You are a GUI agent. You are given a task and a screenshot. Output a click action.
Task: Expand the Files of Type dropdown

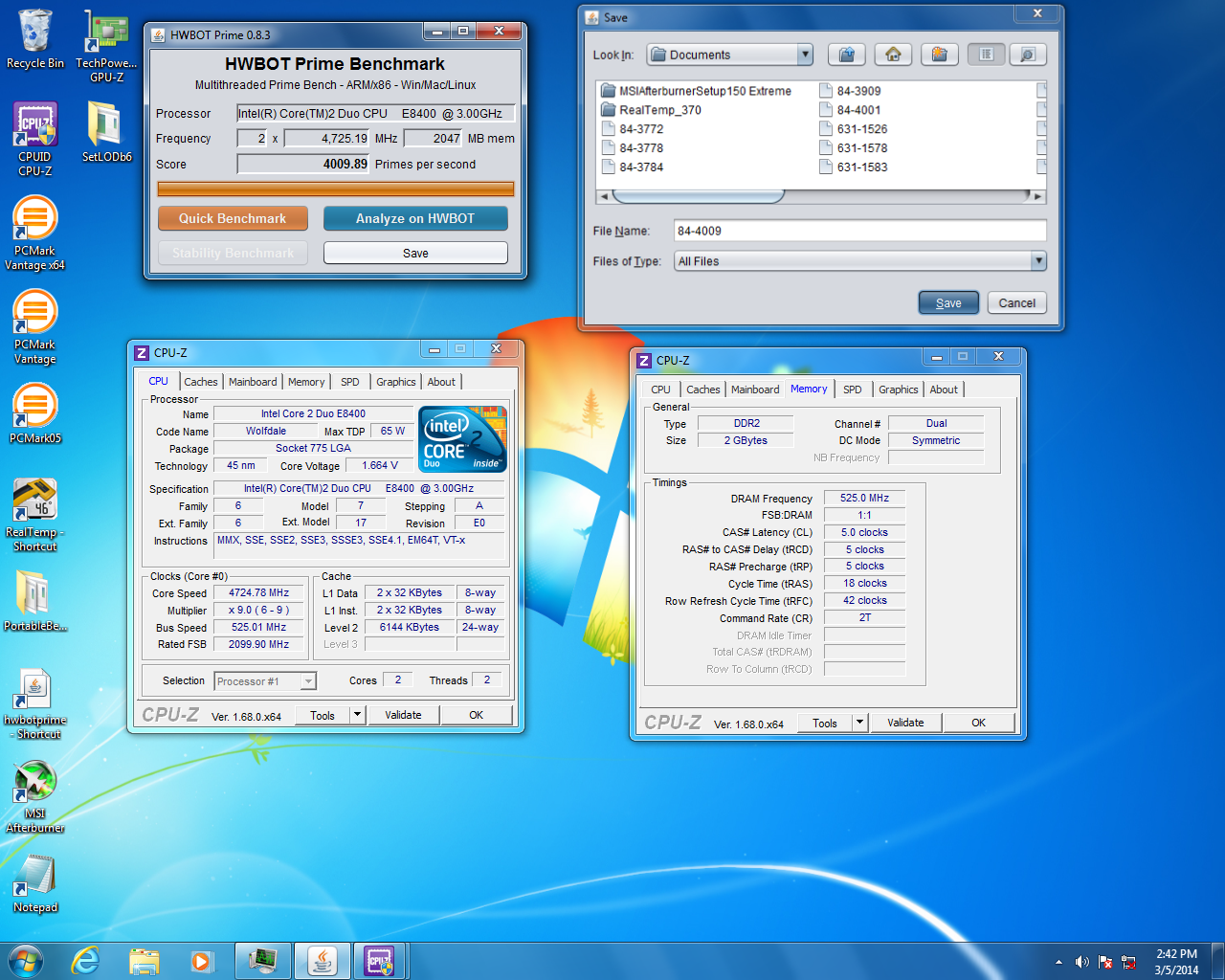tap(1038, 260)
